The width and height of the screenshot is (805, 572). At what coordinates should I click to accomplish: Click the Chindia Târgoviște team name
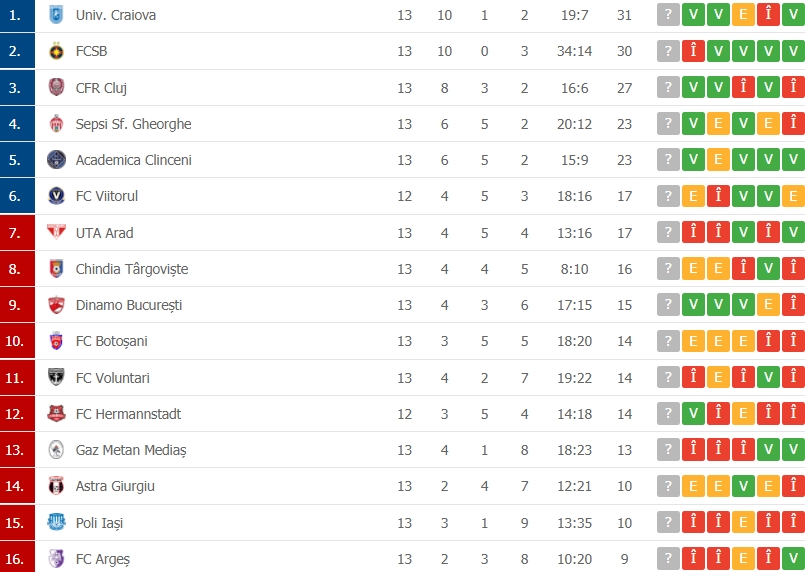[132, 269]
